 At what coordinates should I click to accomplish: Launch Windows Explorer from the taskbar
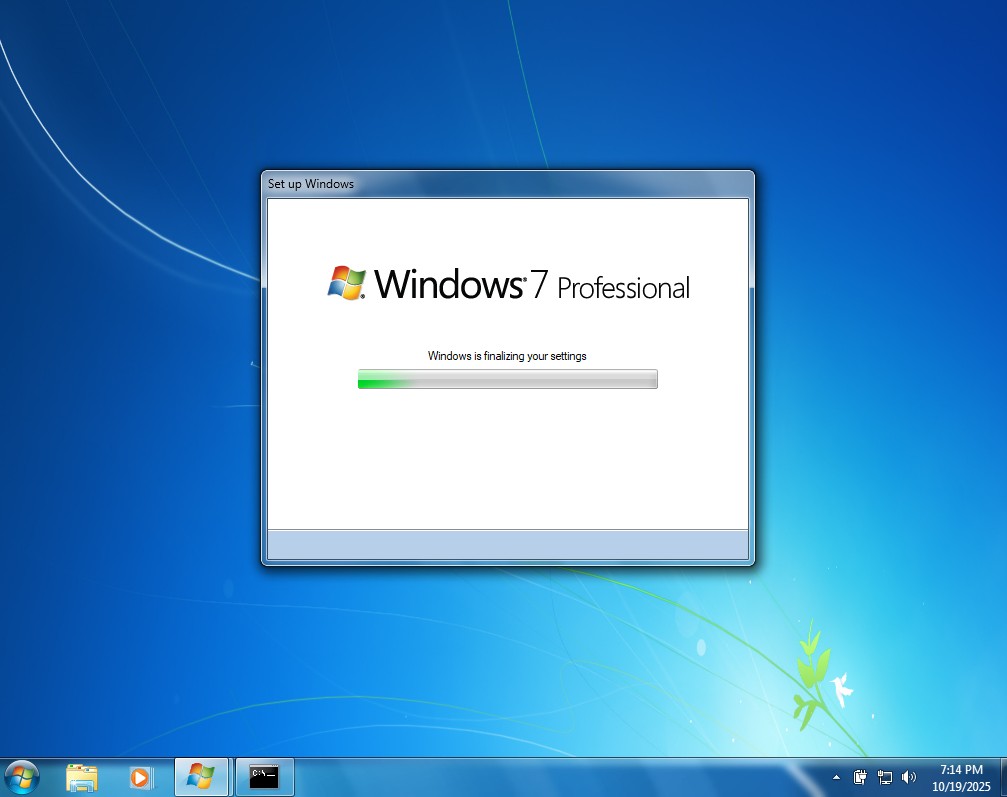(82, 776)
